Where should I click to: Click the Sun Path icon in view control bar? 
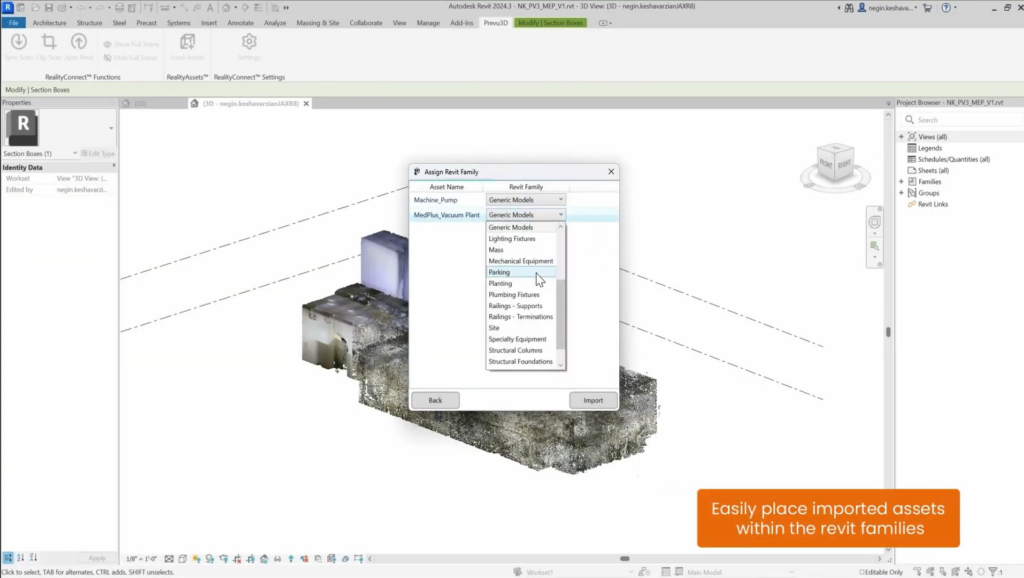coord(196,559)
